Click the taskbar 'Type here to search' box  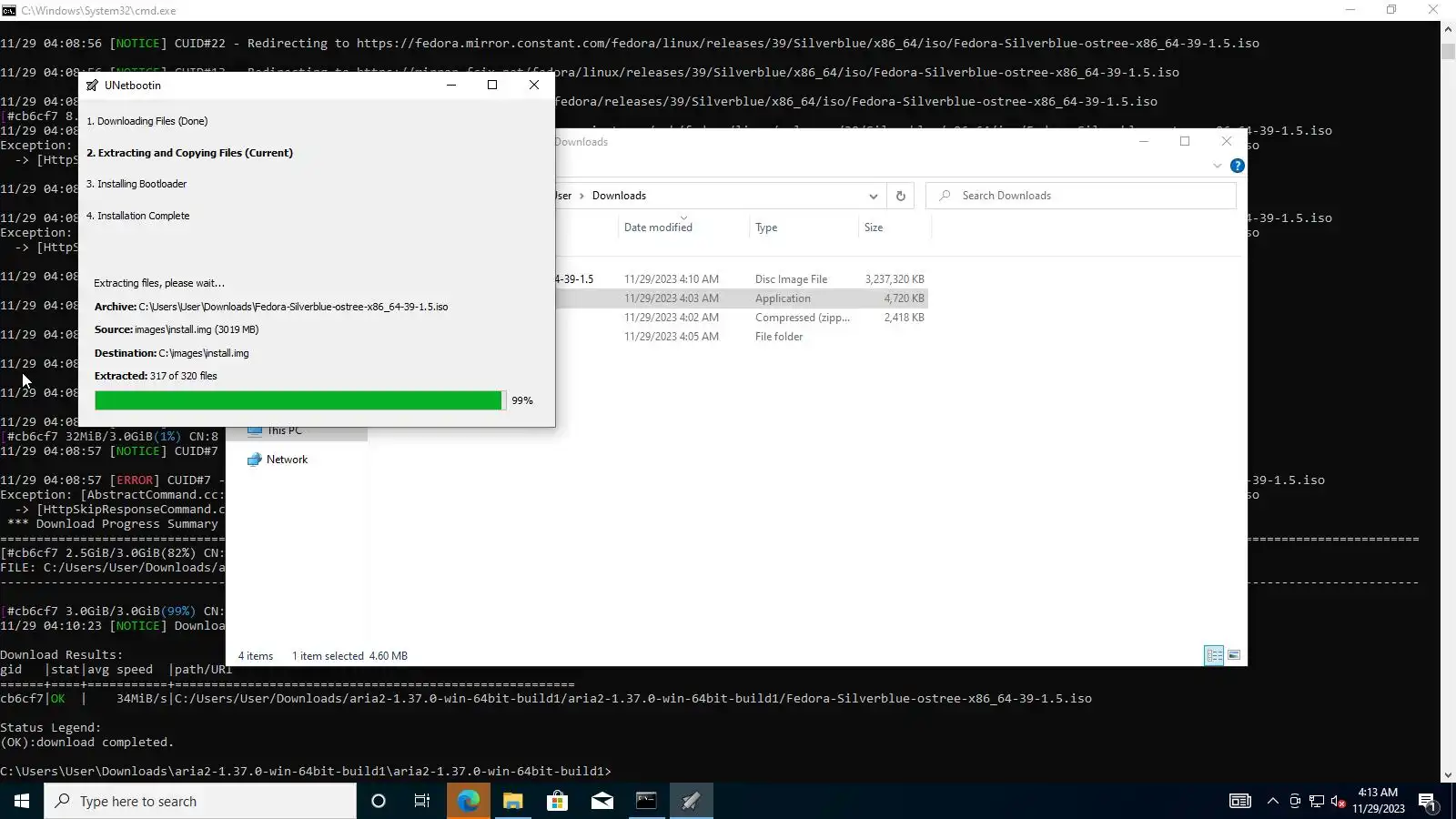pyautogui.click(x=200, y=801)
